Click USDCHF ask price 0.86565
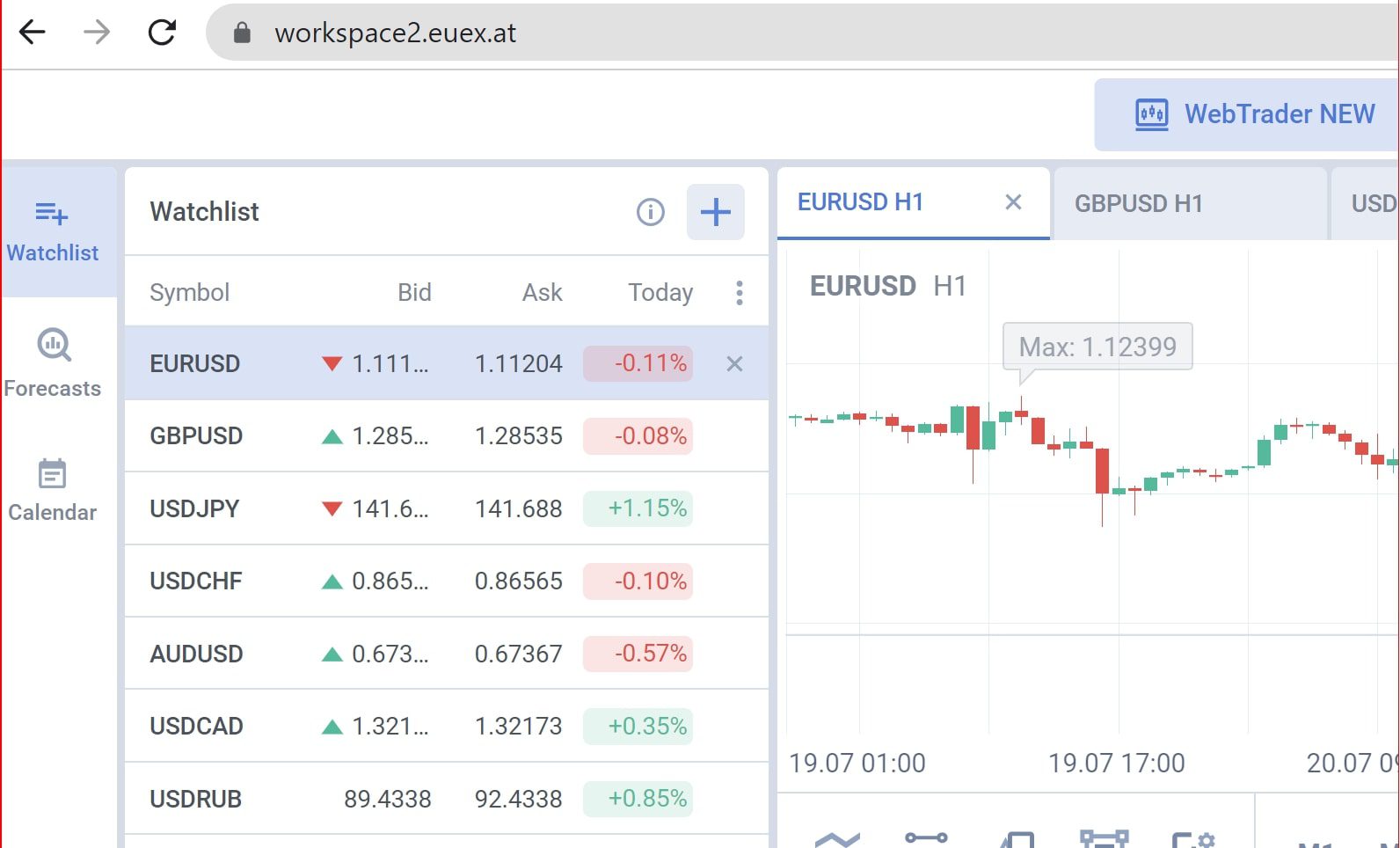Image resolution: width=1400 pixels, height=848 pixels. pos(519,581)
